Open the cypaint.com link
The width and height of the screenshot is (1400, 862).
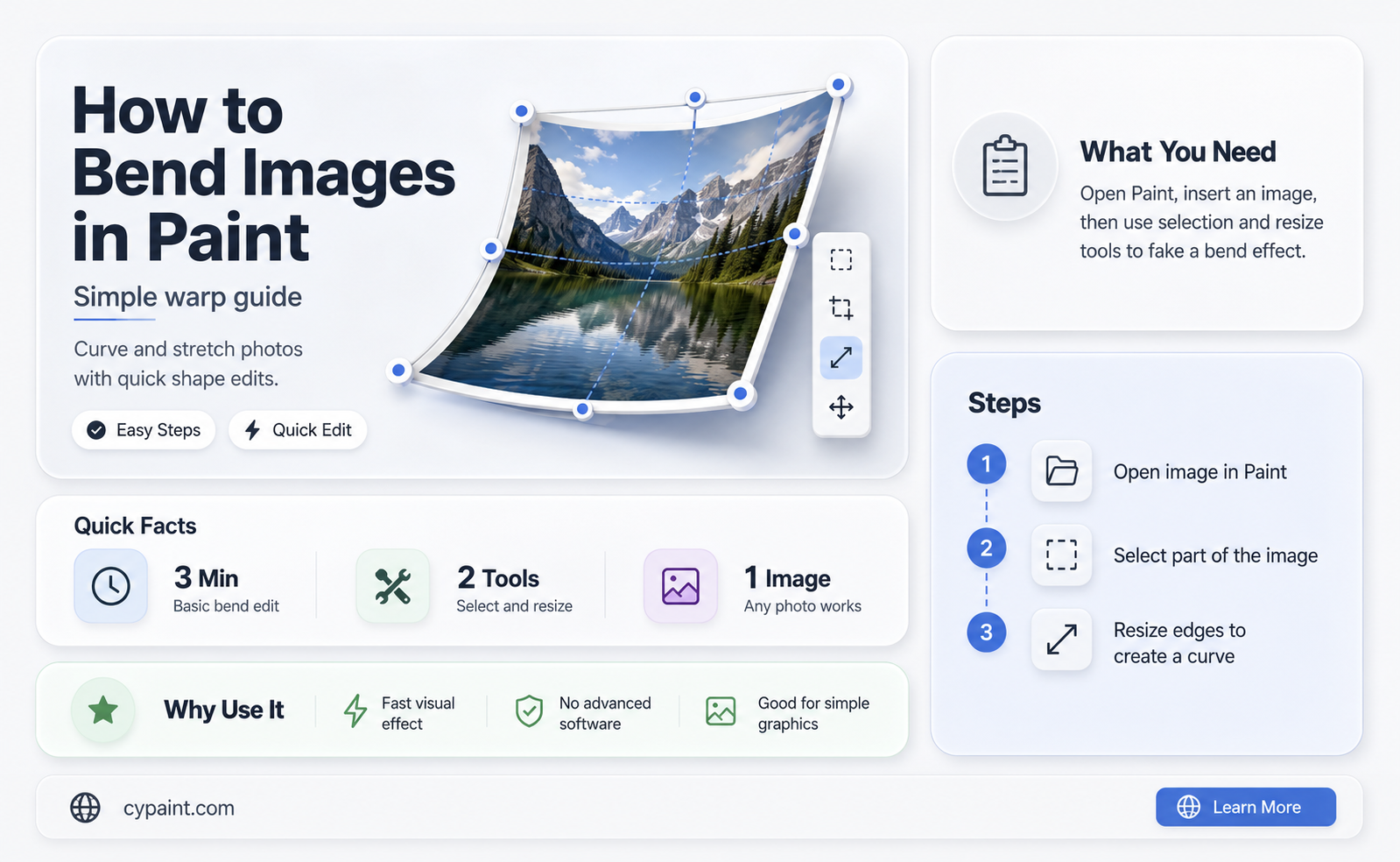pyautogui.click(x=179, y=808)
